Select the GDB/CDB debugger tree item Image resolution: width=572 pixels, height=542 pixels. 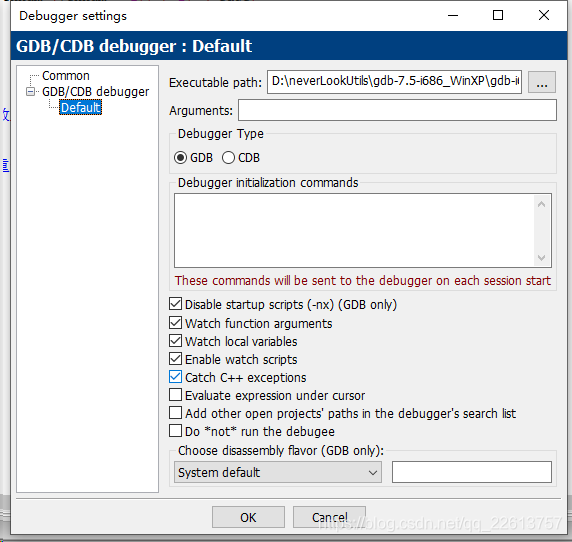(x=96, y=92)
